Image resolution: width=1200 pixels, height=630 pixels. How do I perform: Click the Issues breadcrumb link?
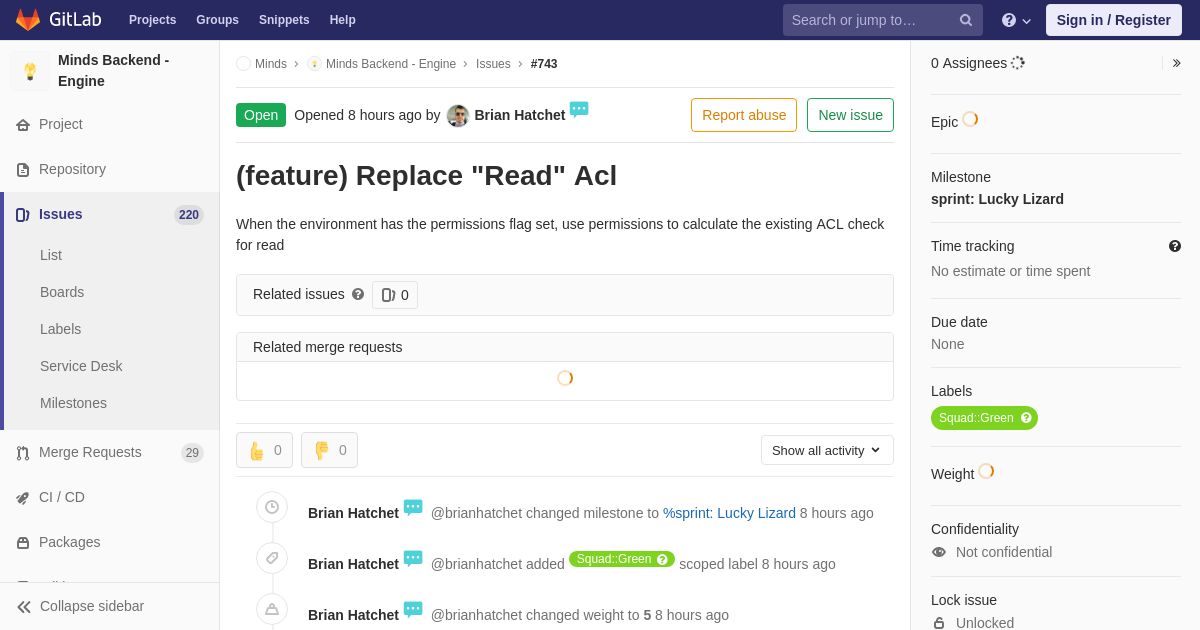click(x=493, y=64)
